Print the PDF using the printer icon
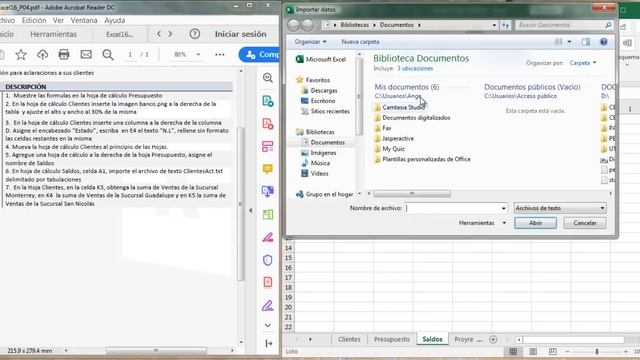This screenshot has height=360, width=640. [64, 54]
